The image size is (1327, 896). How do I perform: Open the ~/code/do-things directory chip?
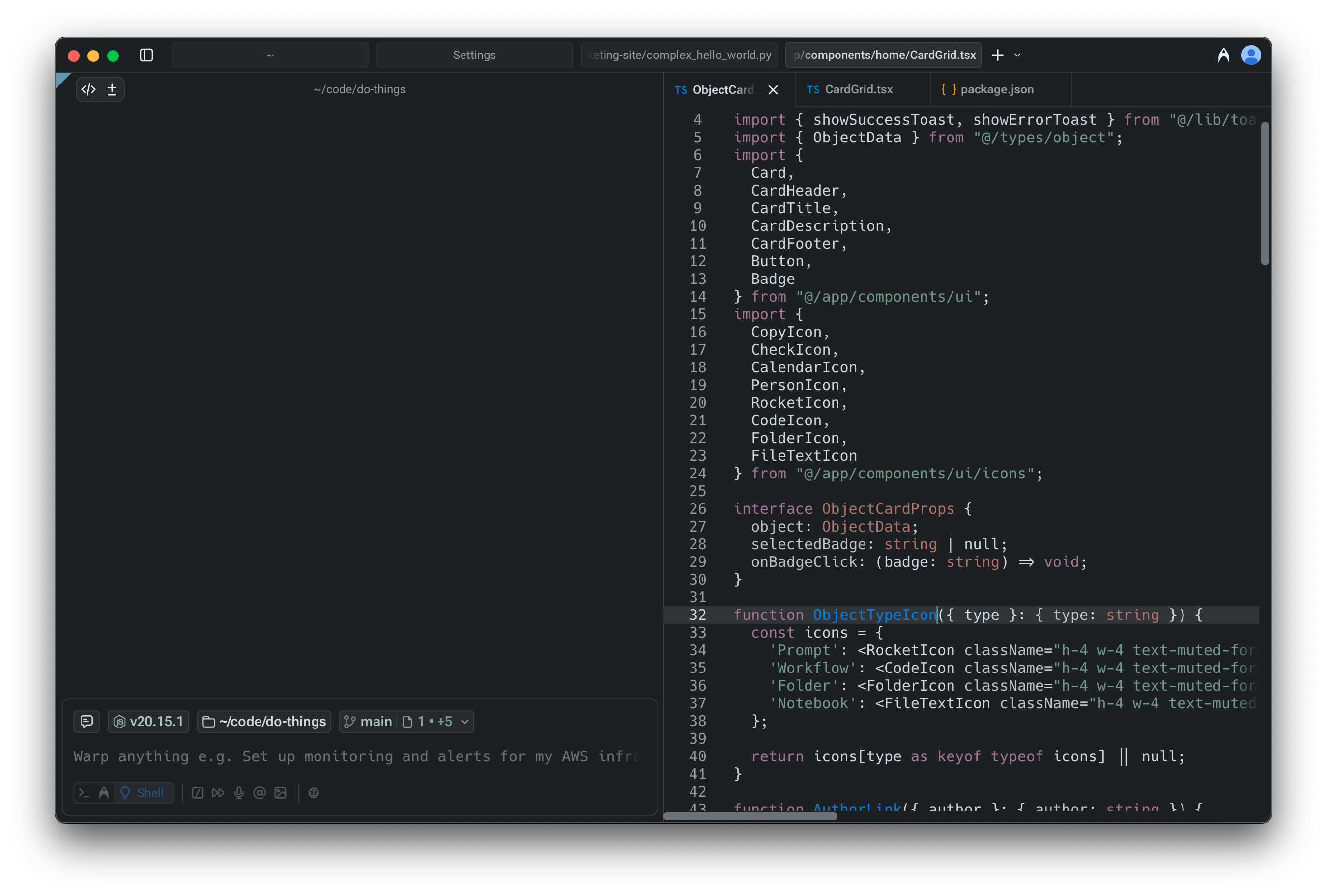264,721
